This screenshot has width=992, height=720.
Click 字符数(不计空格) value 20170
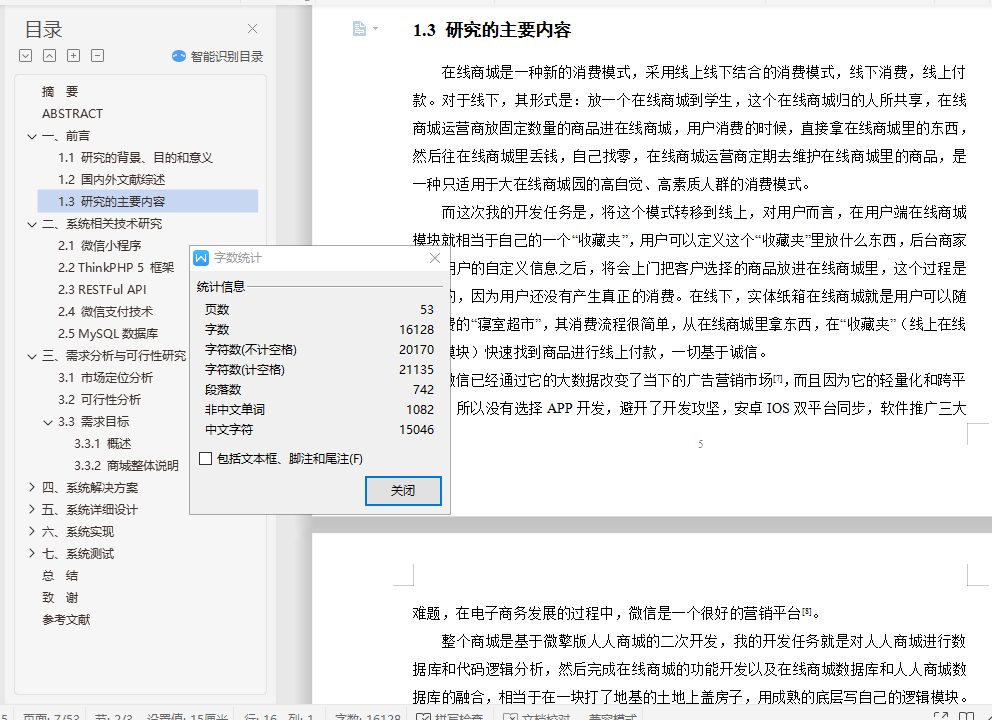tap(416, 349)
